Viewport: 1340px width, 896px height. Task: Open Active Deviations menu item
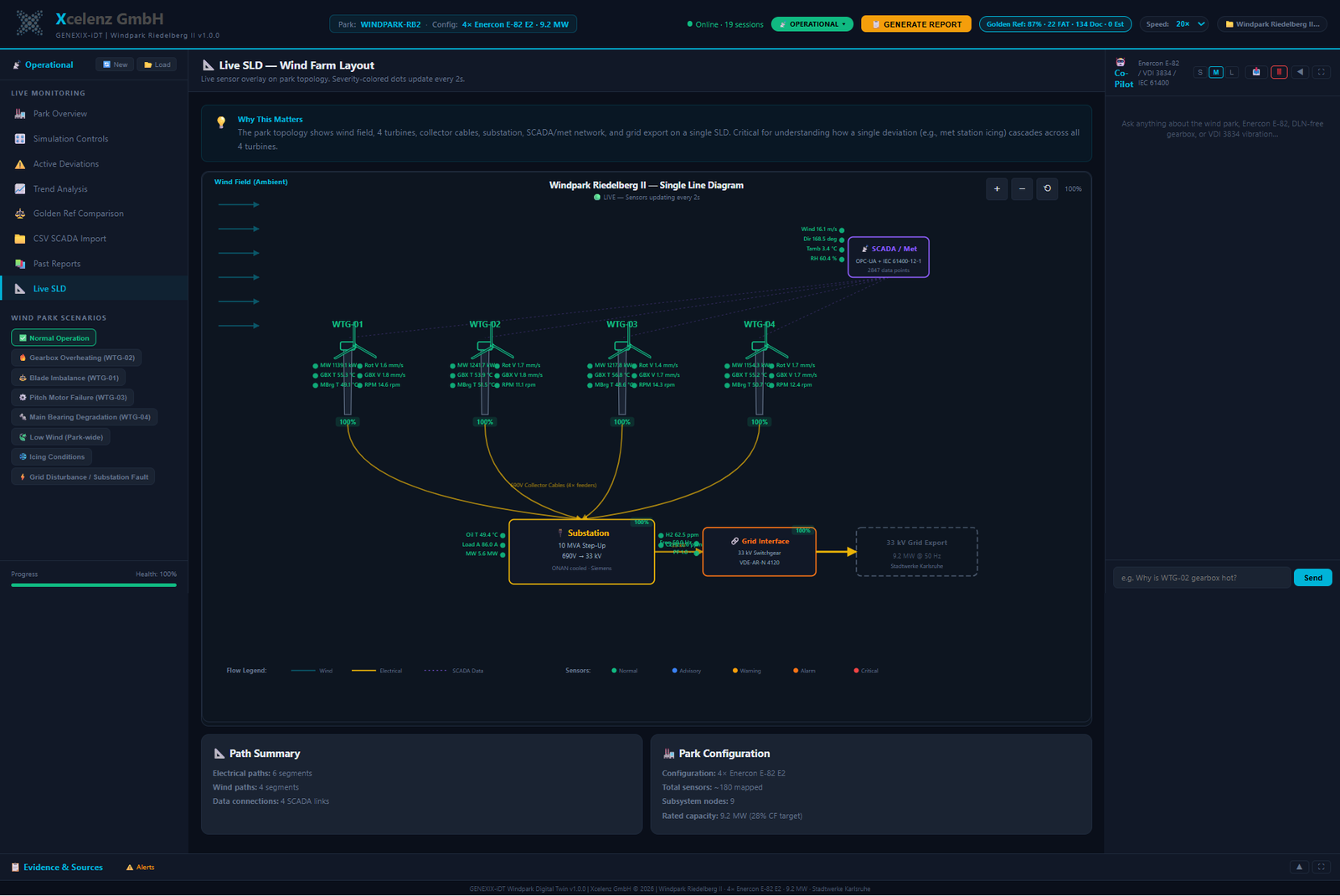[94, 164]
